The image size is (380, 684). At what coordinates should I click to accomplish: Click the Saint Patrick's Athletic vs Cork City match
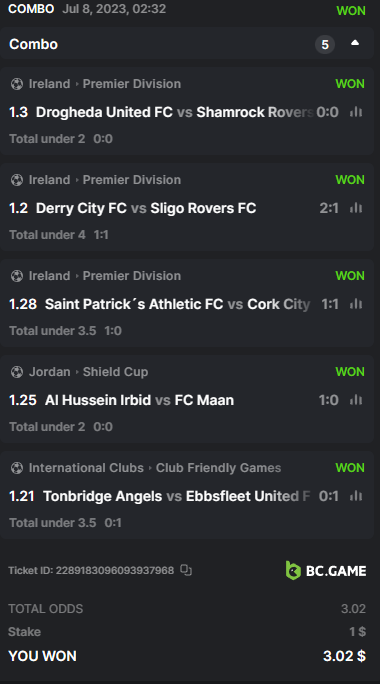click(x=178, y=304)
